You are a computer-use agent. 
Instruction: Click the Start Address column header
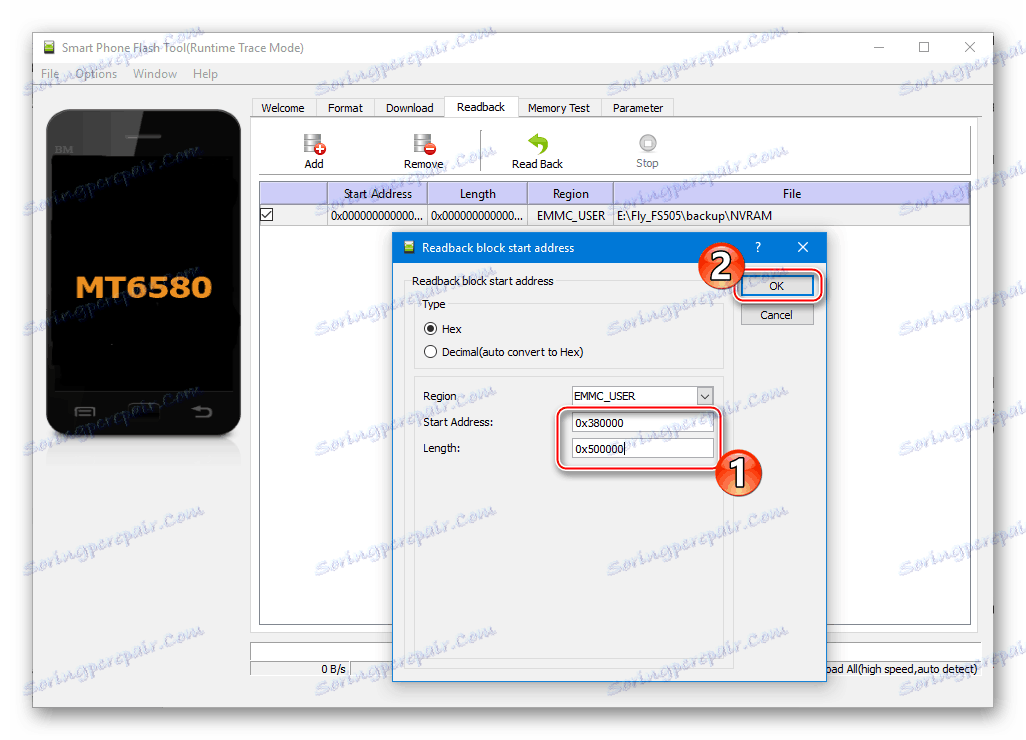pyautogui.click(x=378, y=194)
